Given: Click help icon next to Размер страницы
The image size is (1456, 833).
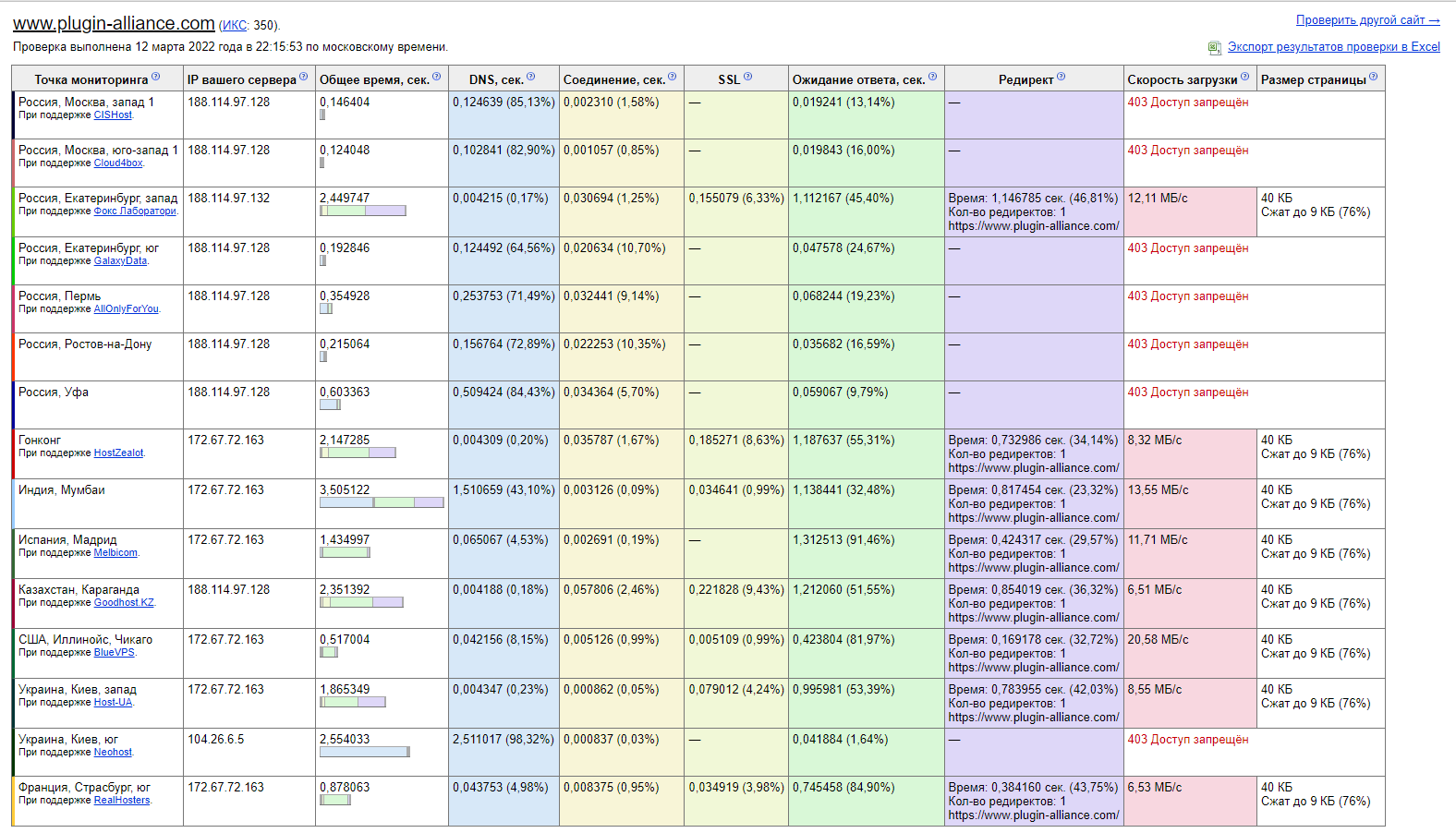Looking at the screenshot, I should click(x=1373, y=77).
